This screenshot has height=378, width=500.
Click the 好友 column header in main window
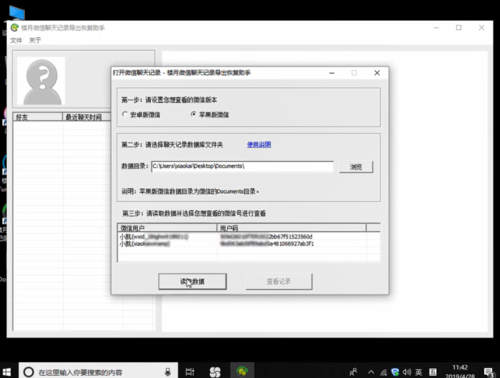tap(38, 117)
